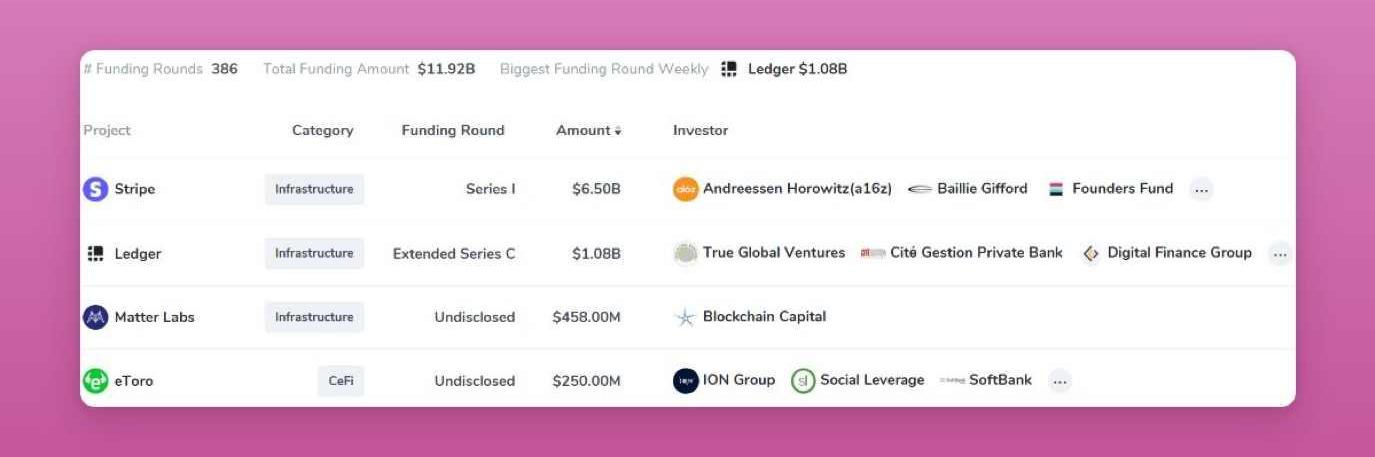Click the ION Group dark logo
This screenshot has height=457, width=1375.
pyautogui.click(x=685, y=381)
